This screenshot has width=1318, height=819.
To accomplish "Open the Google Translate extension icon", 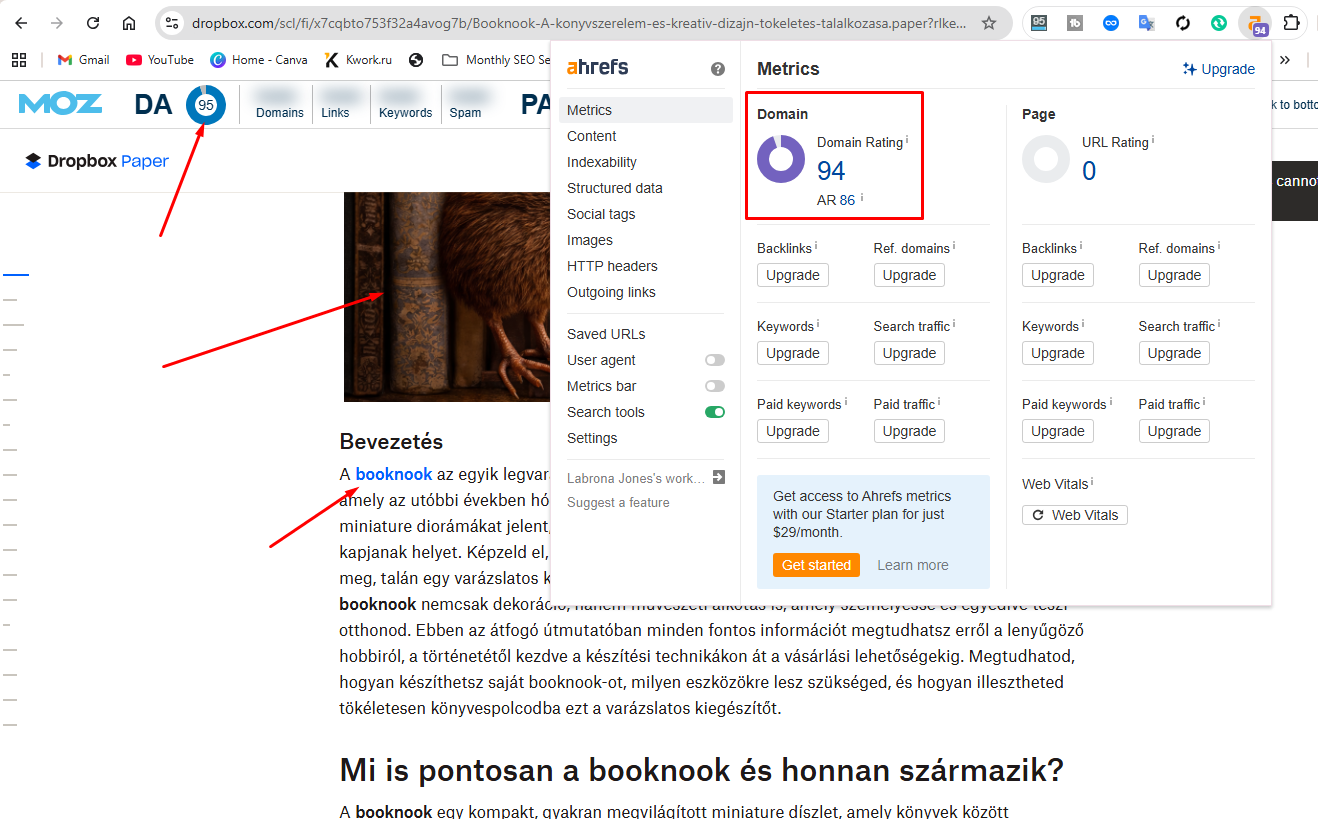I will tap(1146, 22).
